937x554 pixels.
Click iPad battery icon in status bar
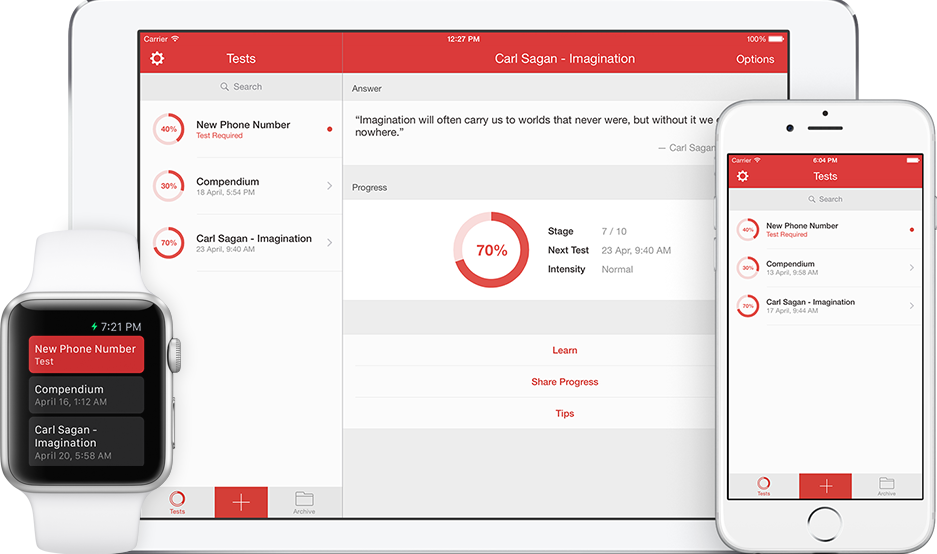(776, 39)
